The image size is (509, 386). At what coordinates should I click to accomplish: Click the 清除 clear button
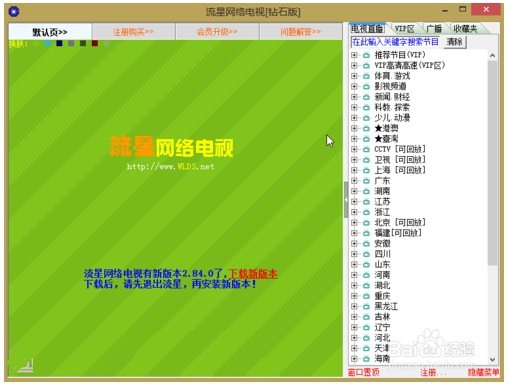(454, 42)
